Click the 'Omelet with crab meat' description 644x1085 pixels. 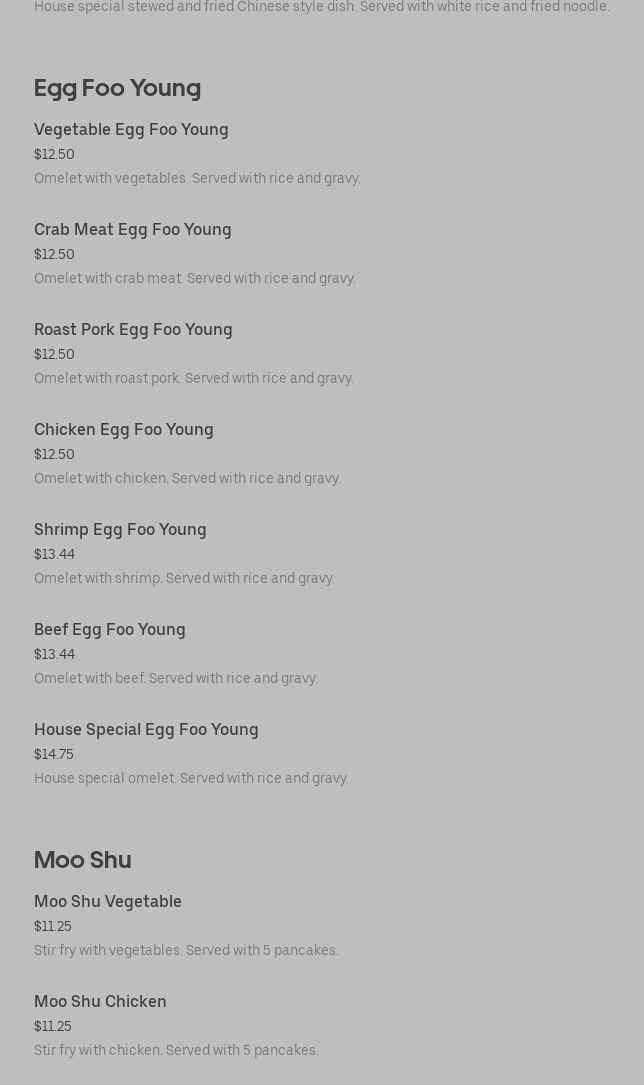click(195, 279)
